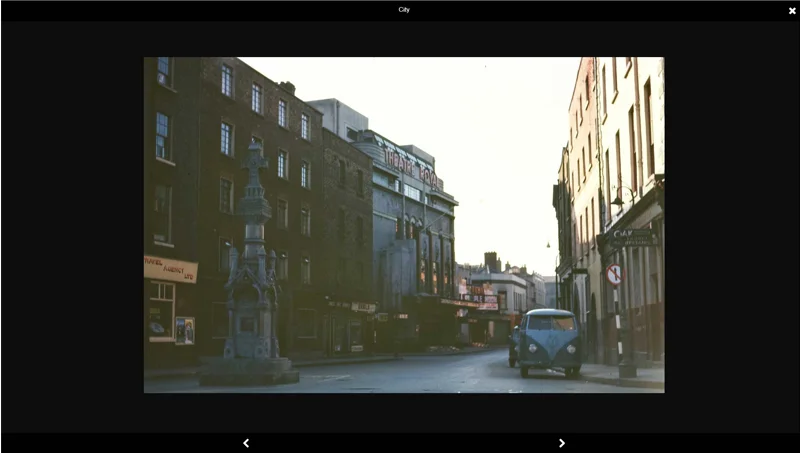Click the hanging sign on right building
This screenshot has width=800, height=453.
[634, 237]
